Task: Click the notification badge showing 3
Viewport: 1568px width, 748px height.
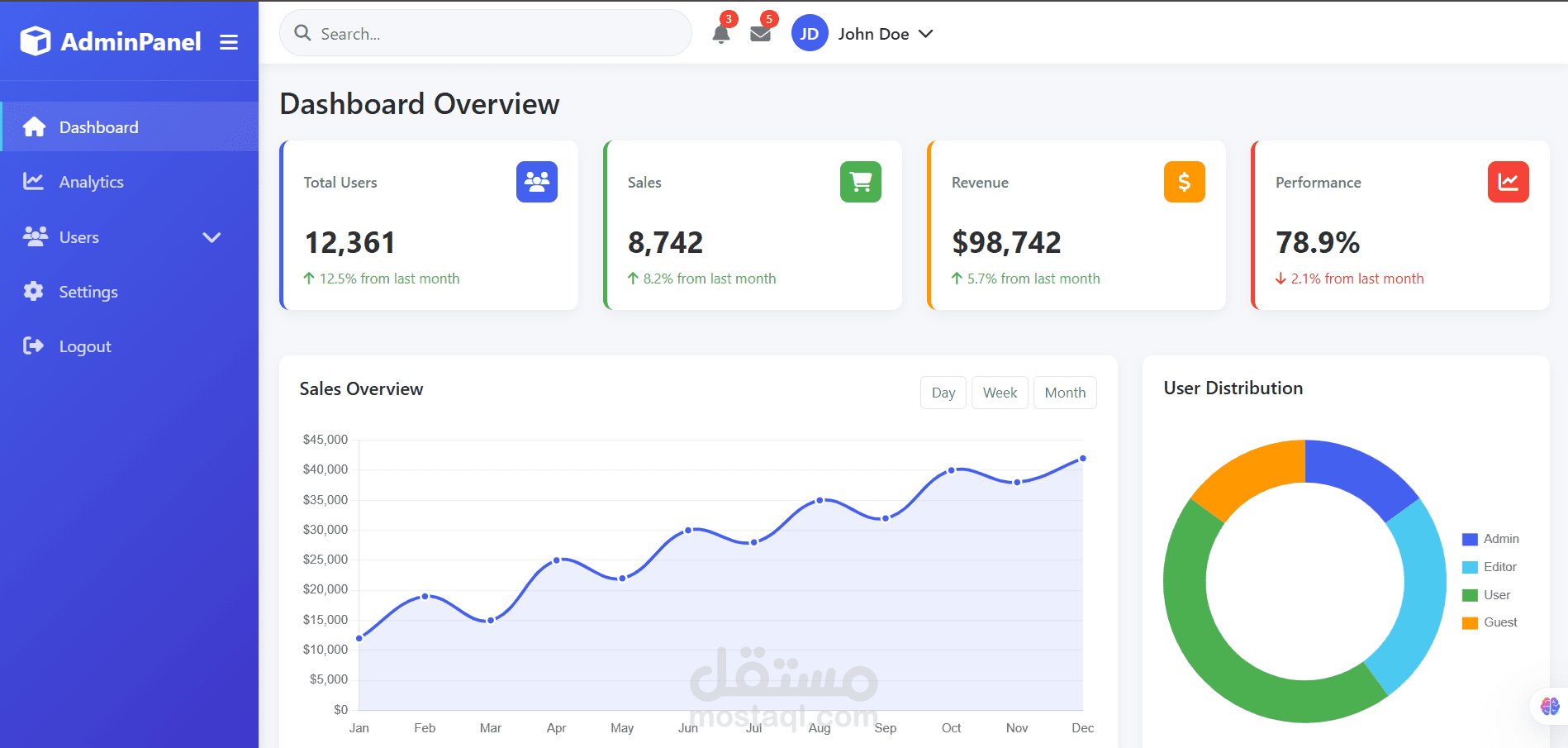Action: [729, 19]
